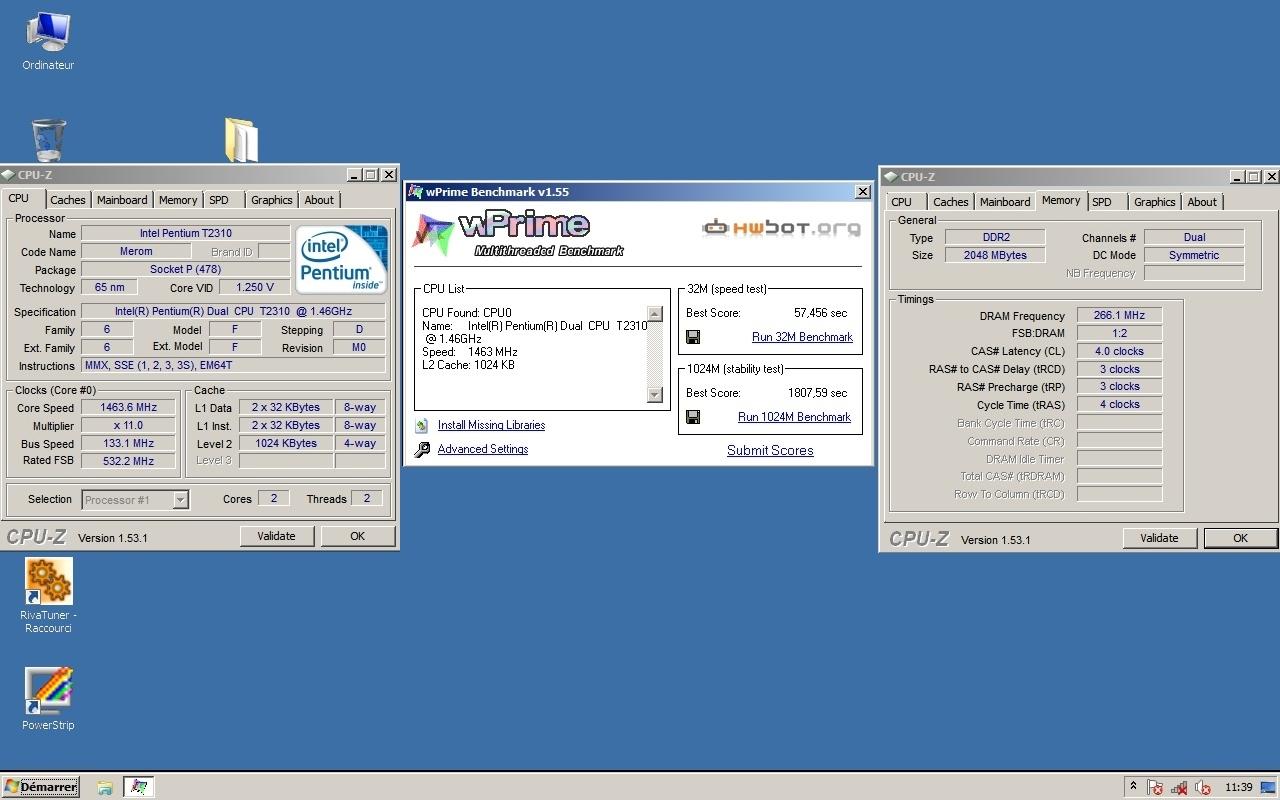Click OK in right CPU-Z Memory window
The width and height of the screenshot is (1280, 800).
coord(1240,538)
